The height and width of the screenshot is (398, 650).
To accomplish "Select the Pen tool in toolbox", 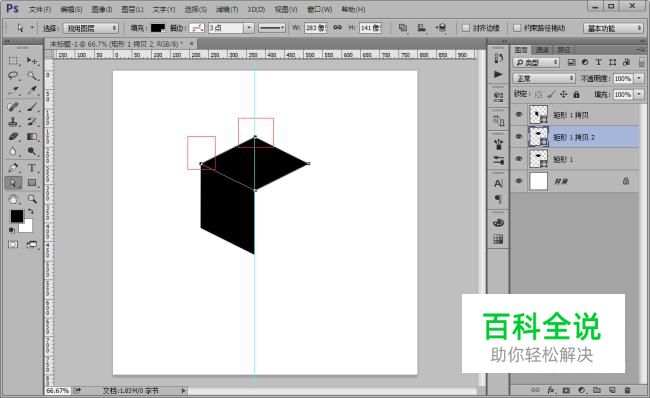I will [13, 168].
